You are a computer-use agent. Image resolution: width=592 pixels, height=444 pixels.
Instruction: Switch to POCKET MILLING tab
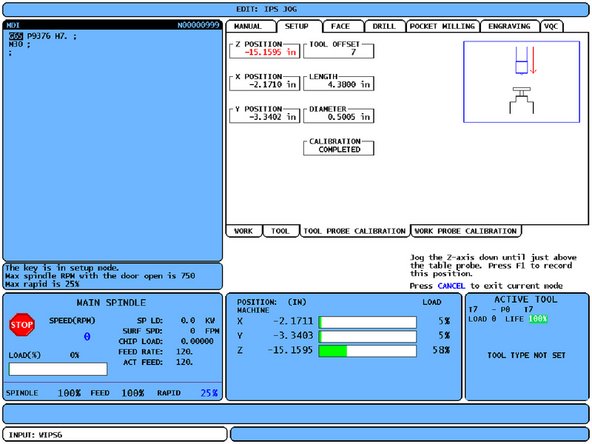[x=442, y=26]
